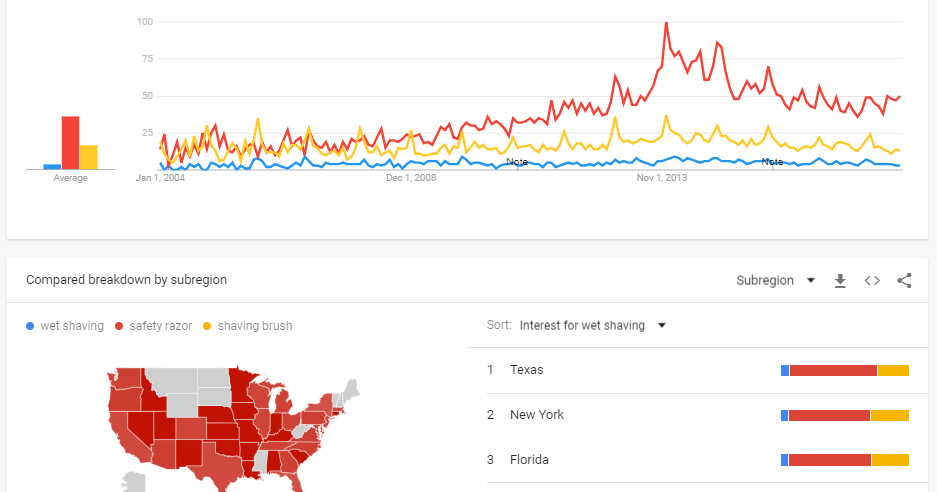Click the yellow shaving brush legend dot

[x=207, y=326]
